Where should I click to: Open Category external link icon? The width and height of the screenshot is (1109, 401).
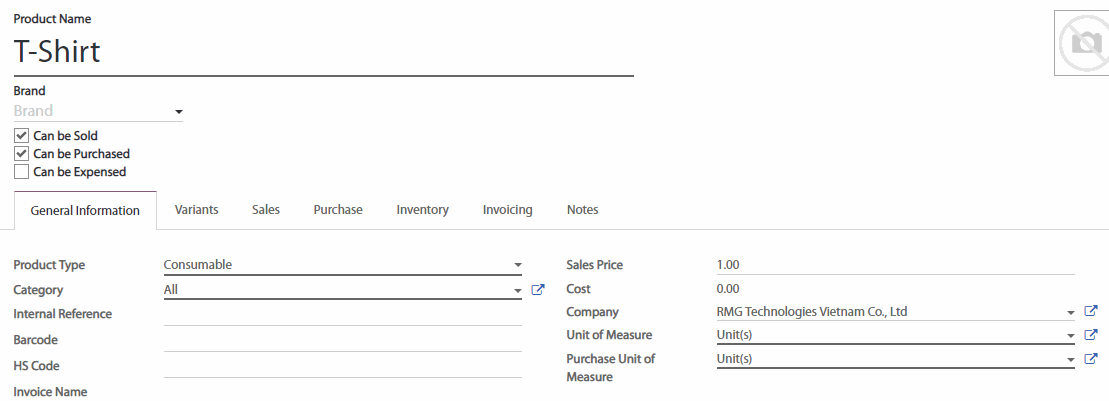tap(538, 290)
